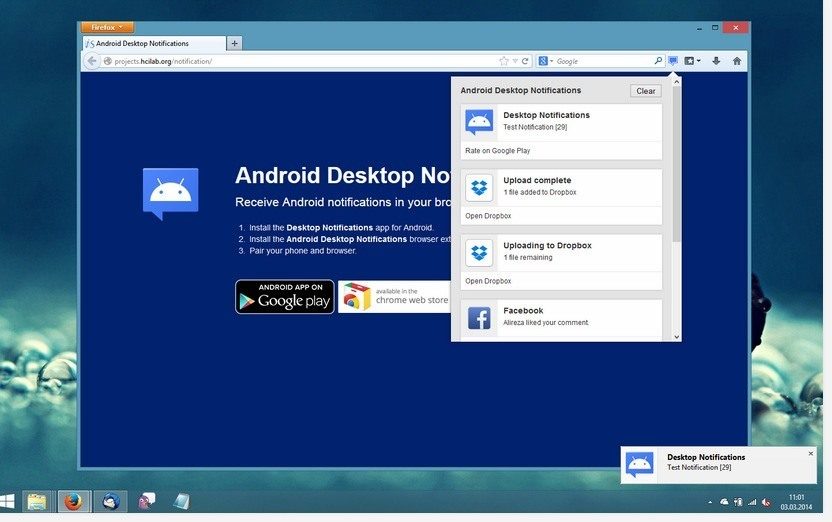This screenshot has height=522, width=832.
Task: Bookmark this page with the star
Action: (x=504, y=61)
